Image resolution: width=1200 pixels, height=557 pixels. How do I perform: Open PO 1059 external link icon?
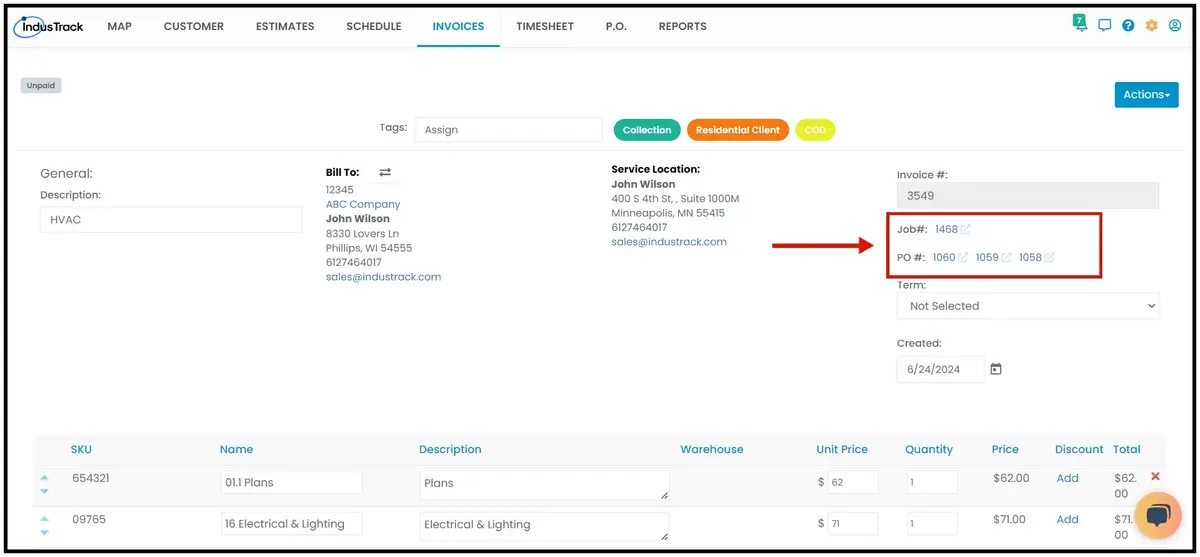pos(1006,258)
